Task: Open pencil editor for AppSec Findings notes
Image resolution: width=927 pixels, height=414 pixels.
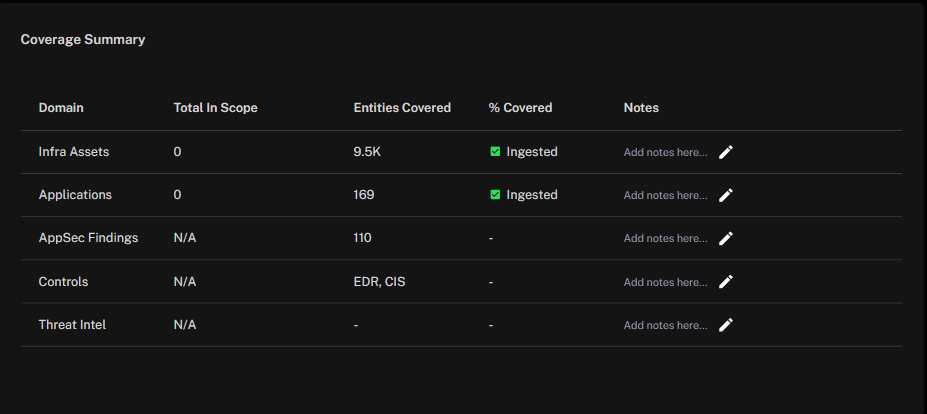Action: pyautogui.click(x=725, y=238)
